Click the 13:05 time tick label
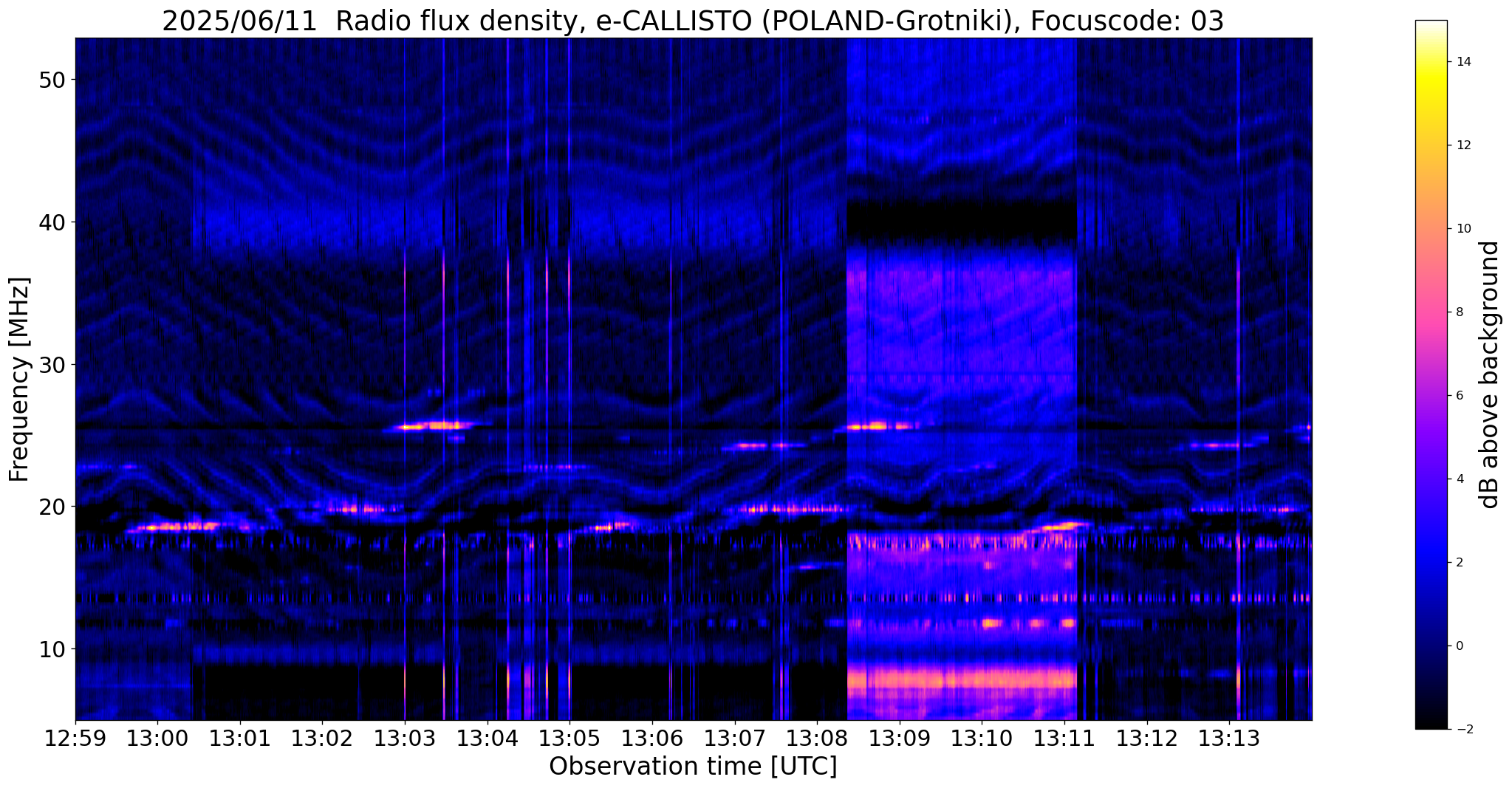Image resolution: width=1512 pixels, height=788 pixels. tap(569, 738)
